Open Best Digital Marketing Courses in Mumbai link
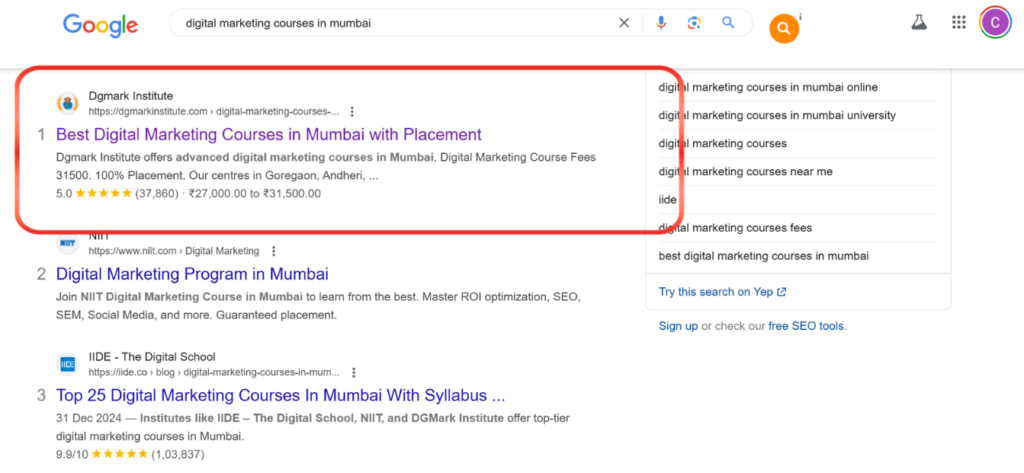The width and height of the screenshot is (1024, 473). pyautogui.click(x=268, y=135)
